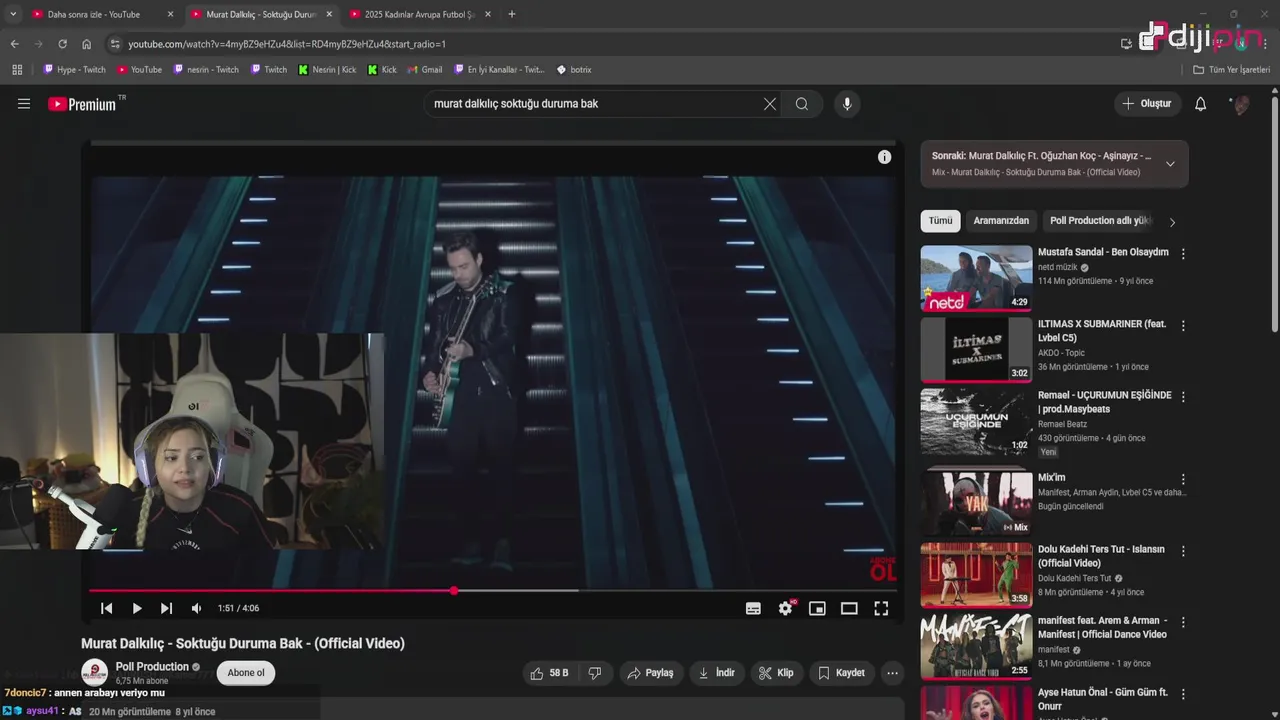Select the Tümü filter chip
Image resolution: width=1280 pixels, height=720 pixels.
click(x=940, y=221)
